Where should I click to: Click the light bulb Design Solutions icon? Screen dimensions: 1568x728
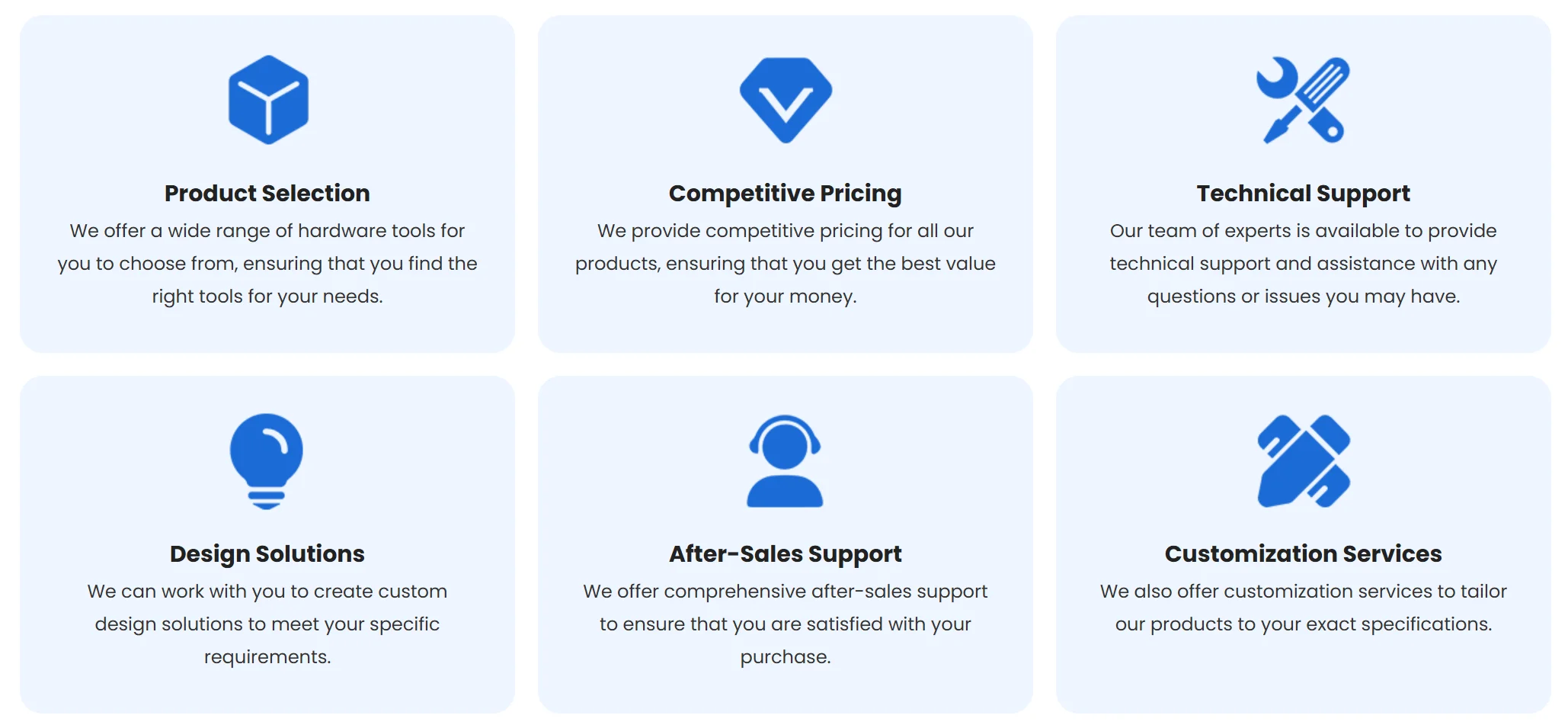tap(267, 460)
